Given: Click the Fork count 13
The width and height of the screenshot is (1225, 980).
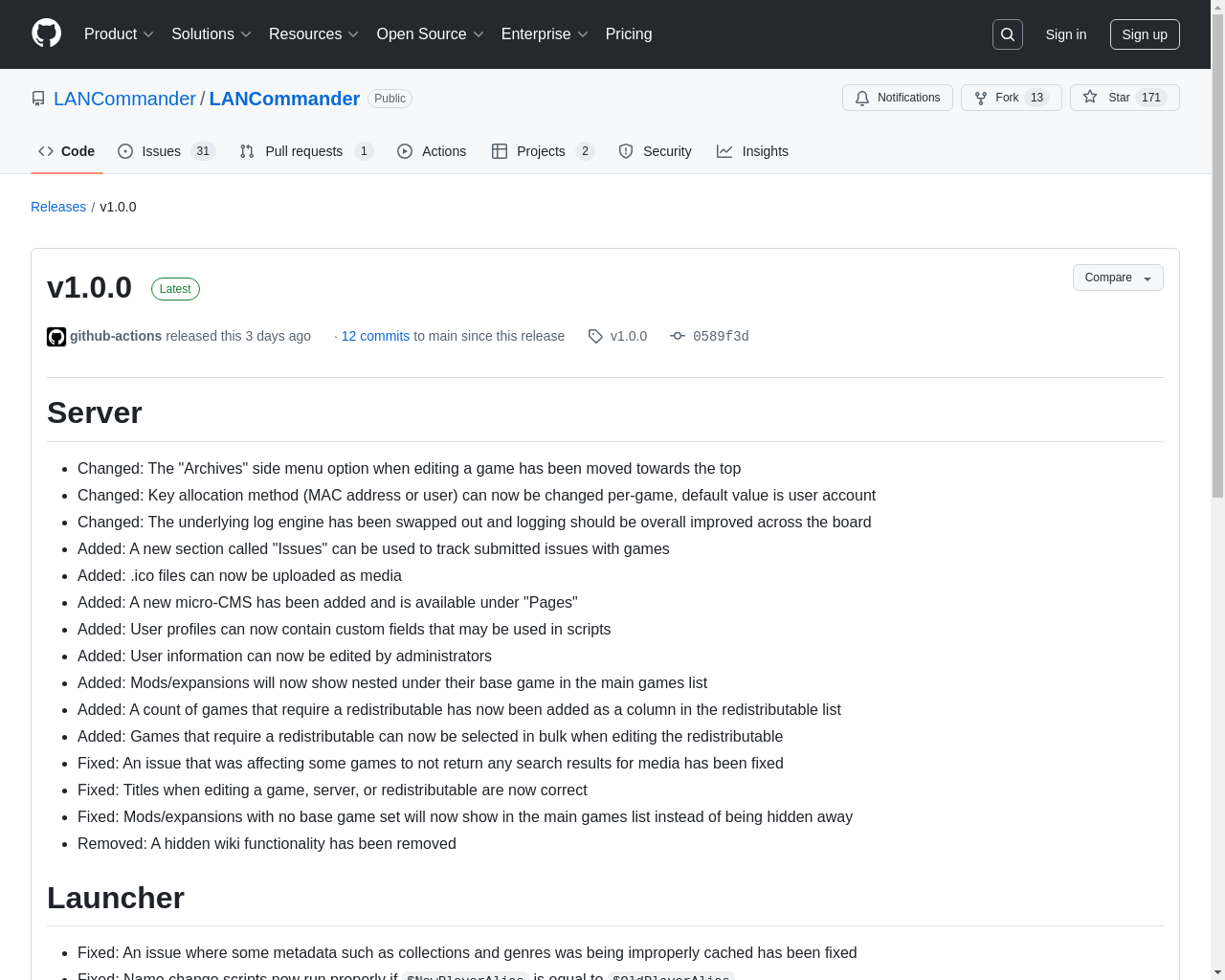Looking at the screenshot, I should point(1036,98).
